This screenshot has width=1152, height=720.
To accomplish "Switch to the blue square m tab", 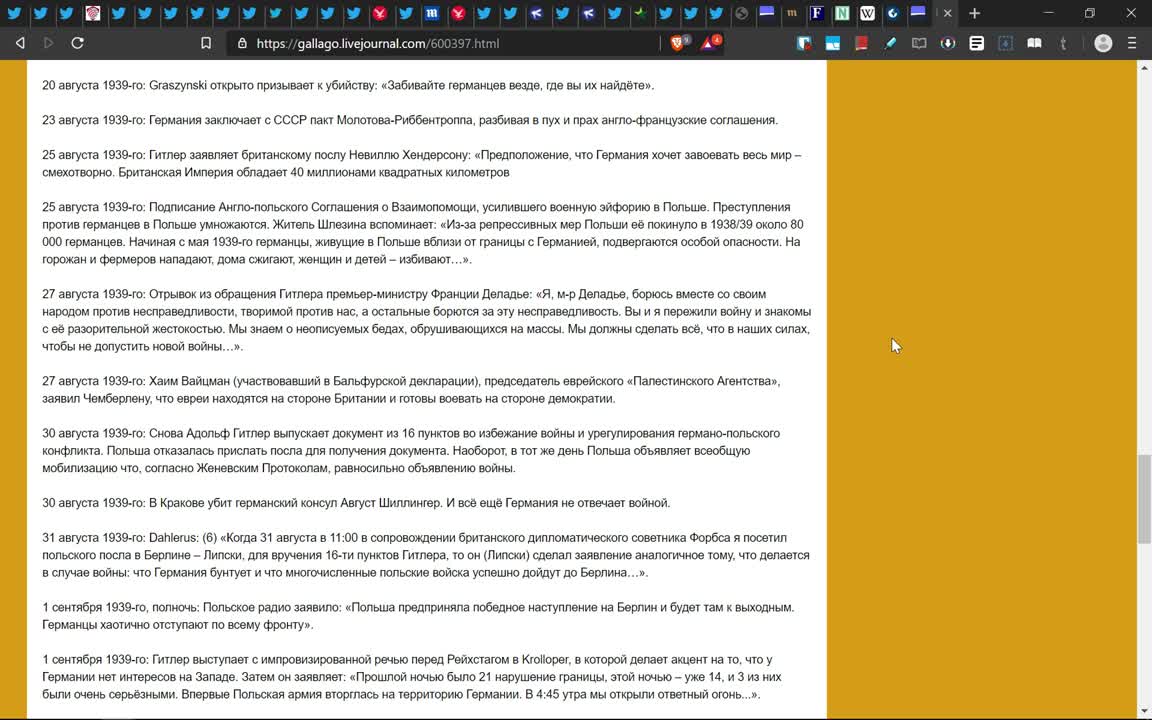I will point(432,13).
